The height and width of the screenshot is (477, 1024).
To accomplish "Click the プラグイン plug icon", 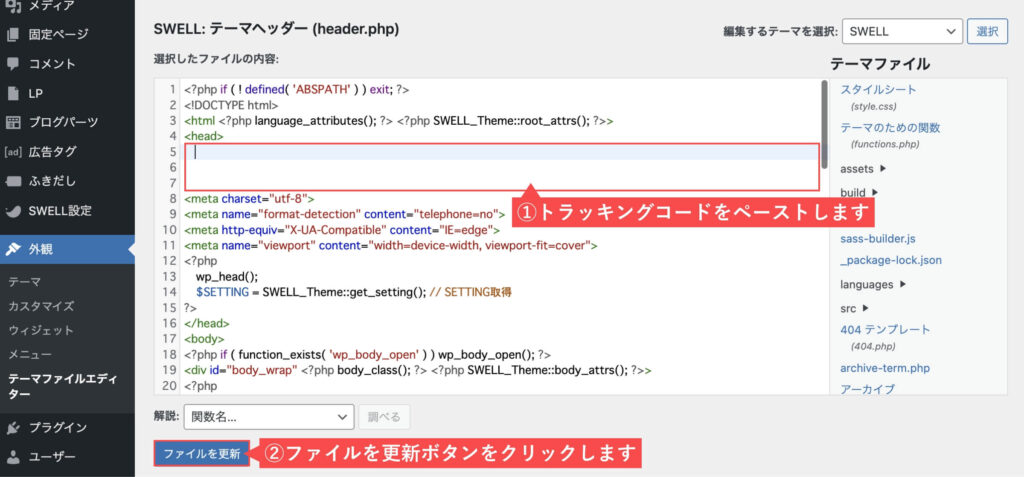I will (13, 428).
